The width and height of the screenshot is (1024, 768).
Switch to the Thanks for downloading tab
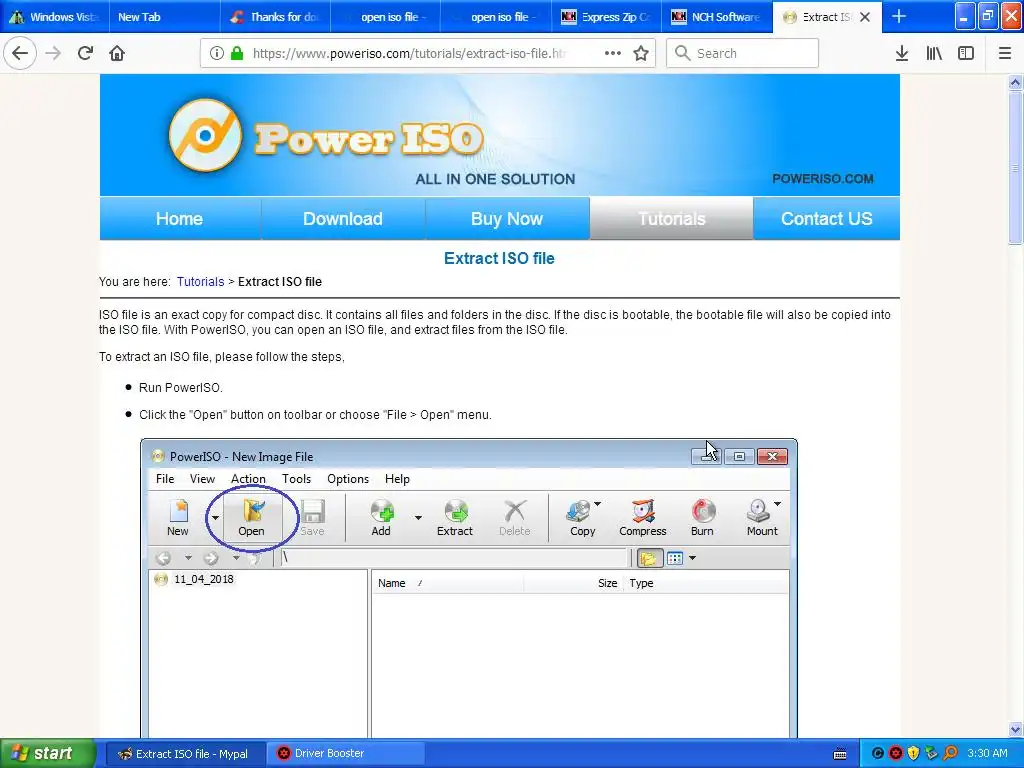(x=276, y=16)
